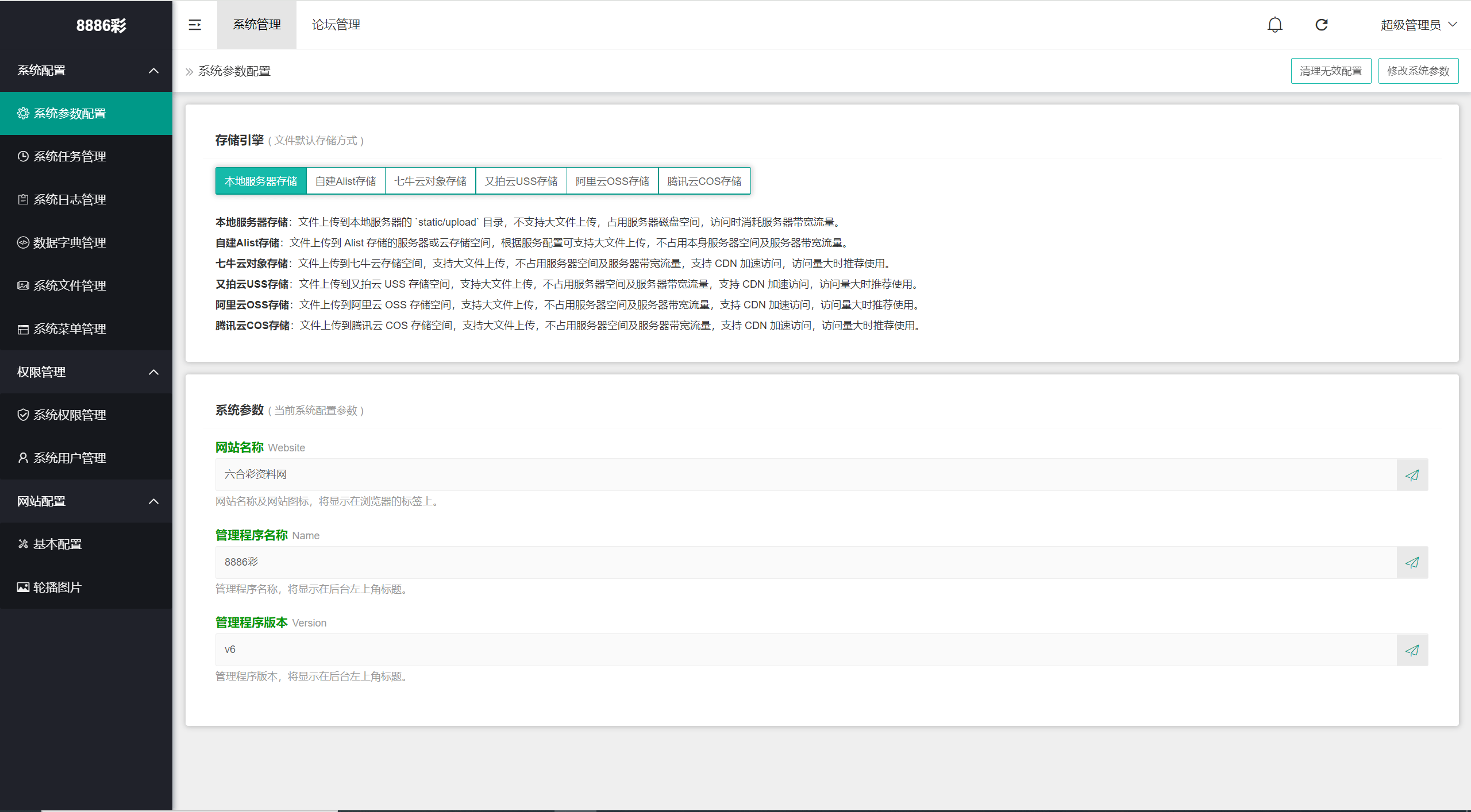Viewport: 1471px width, 812px height.
Task: Toggle the sidebar collapse hamburger icon
Action: point(195,25)
